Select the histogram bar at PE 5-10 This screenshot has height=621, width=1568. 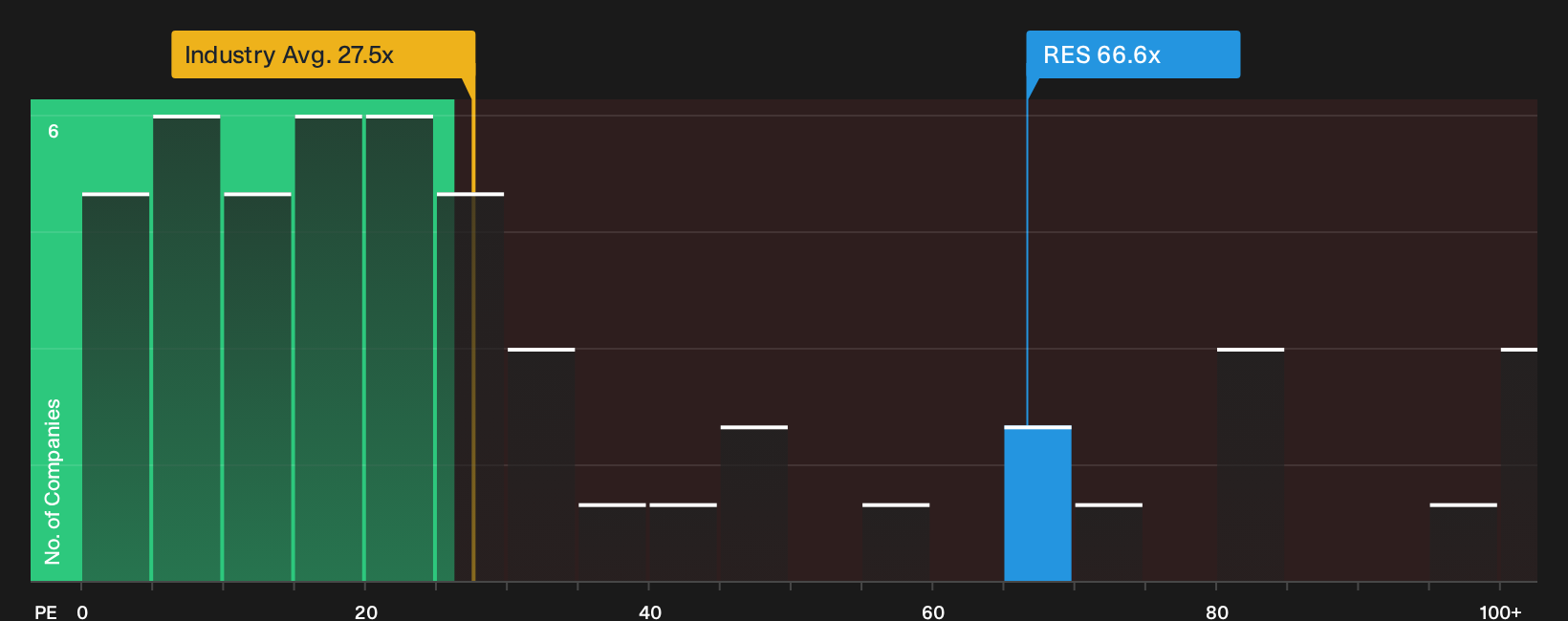[x=186, y=348]
